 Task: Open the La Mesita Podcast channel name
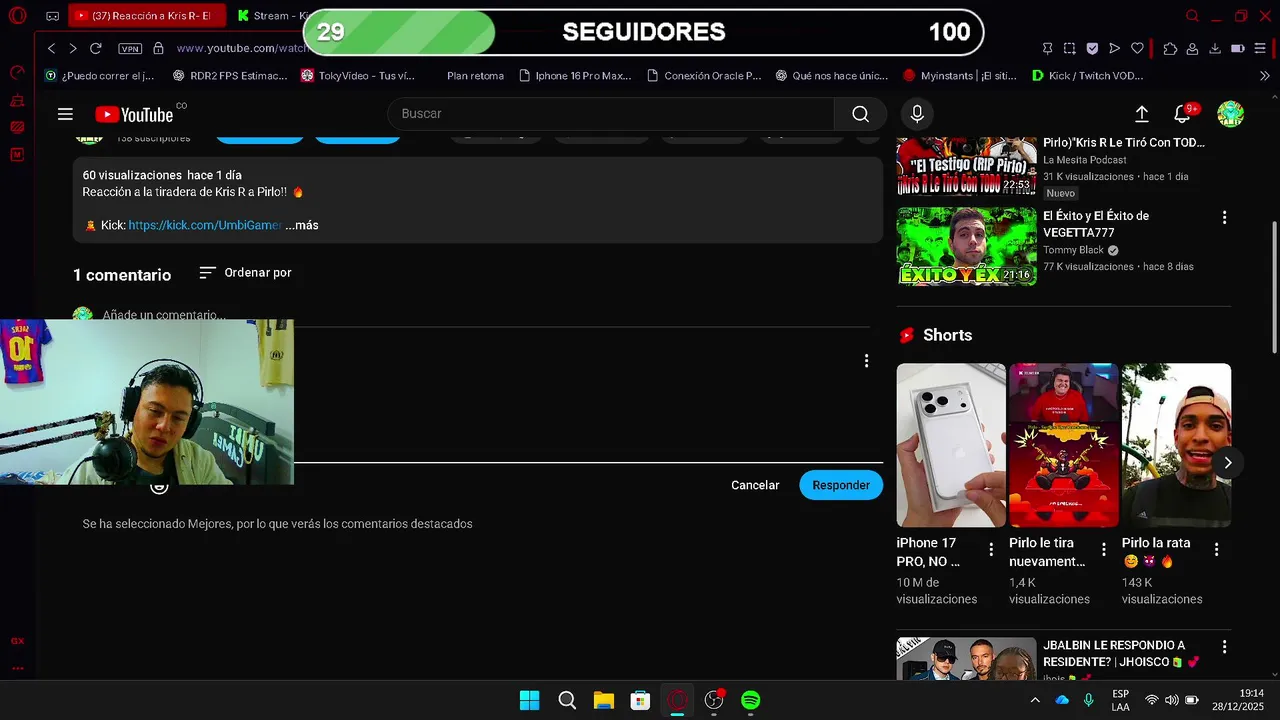click(x=1085, y=160)
